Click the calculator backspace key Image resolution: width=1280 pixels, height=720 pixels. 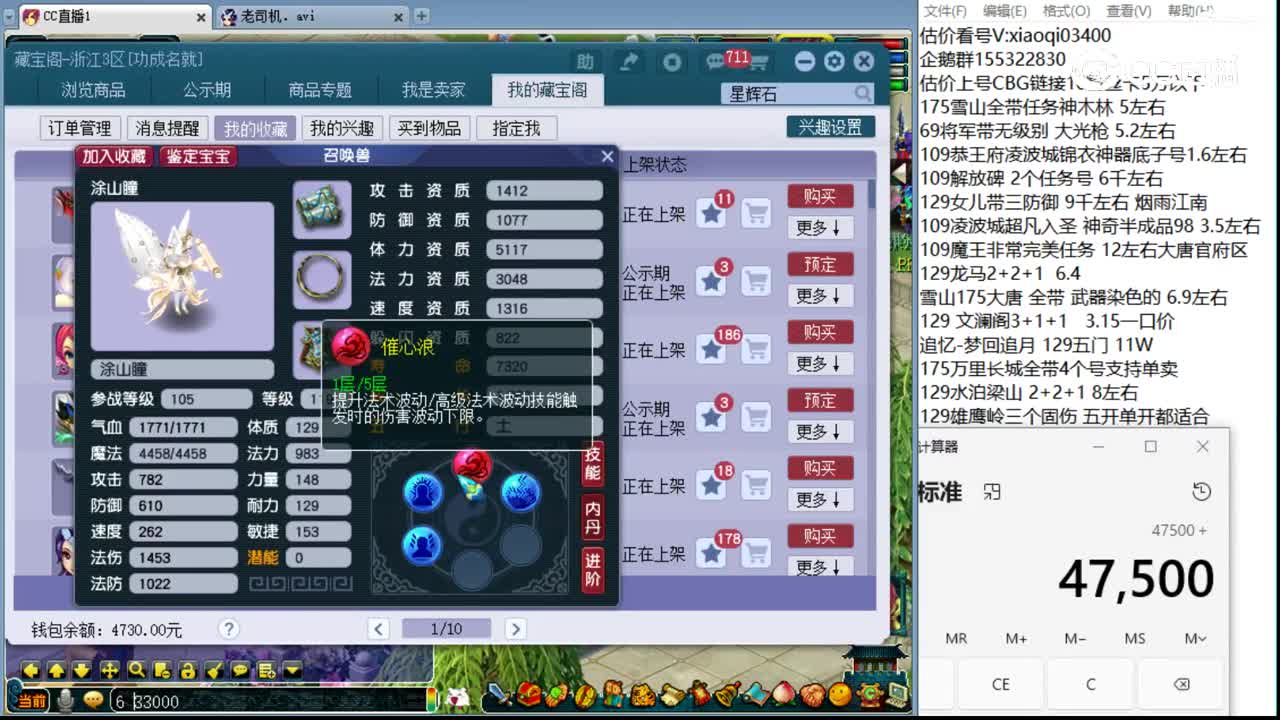pyautogui.click(x=1181, y=684)
